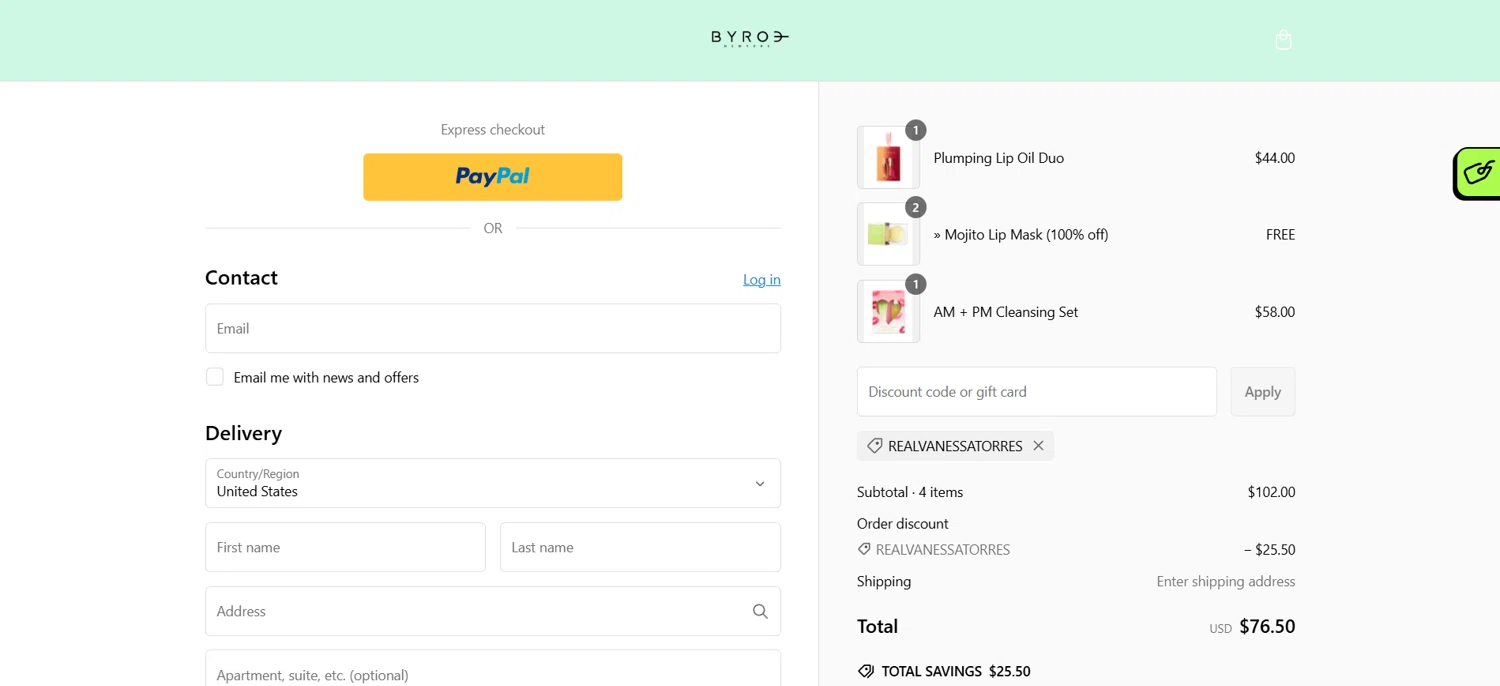Click the Order discount label

pyautogui.click(x=903, y=524)
